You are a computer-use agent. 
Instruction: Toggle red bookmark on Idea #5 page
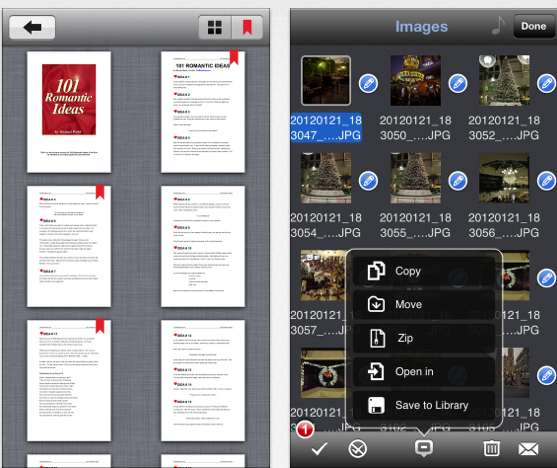point(100,192)
